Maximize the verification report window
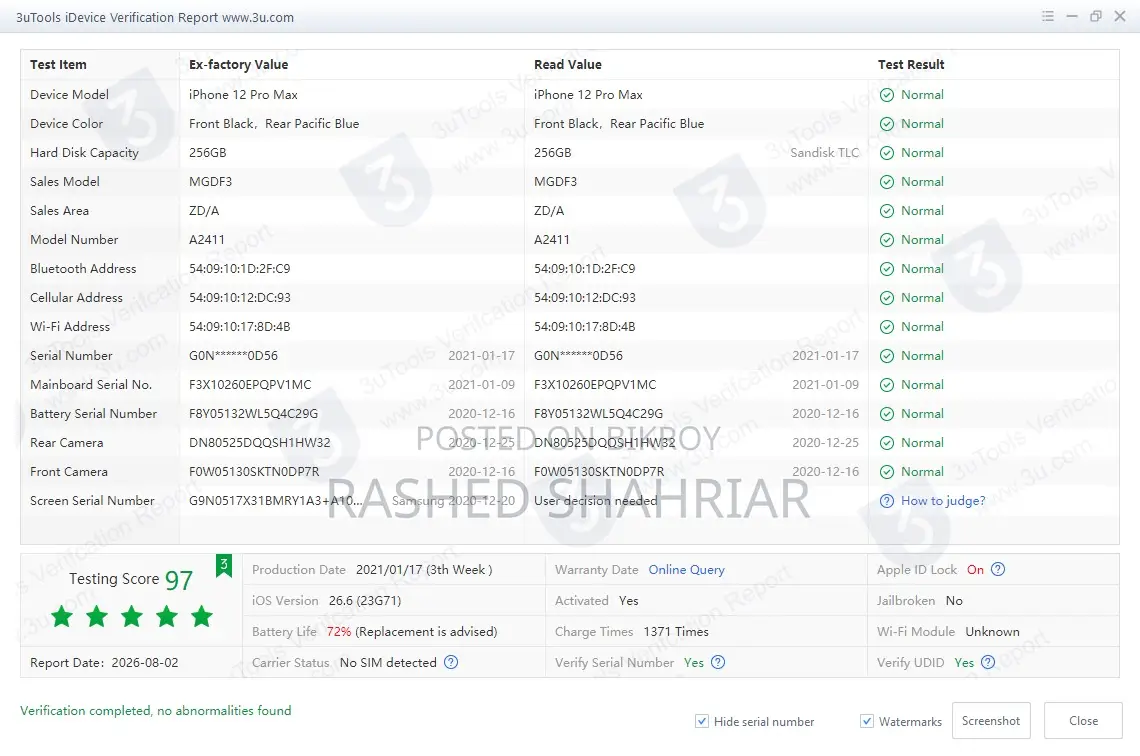The width and height of the screenshot is (1140, 756). click(x=1096, y=16)
